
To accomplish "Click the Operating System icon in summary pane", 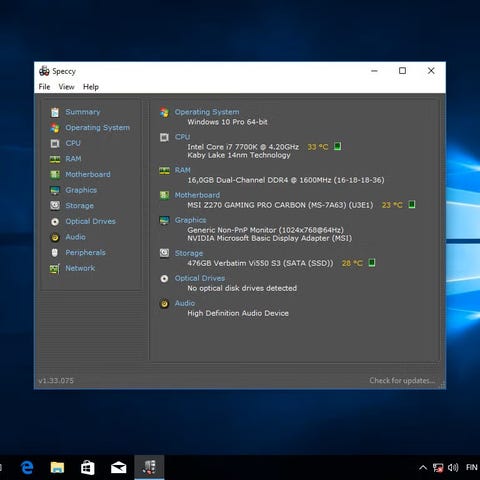I will coord(164,112).
